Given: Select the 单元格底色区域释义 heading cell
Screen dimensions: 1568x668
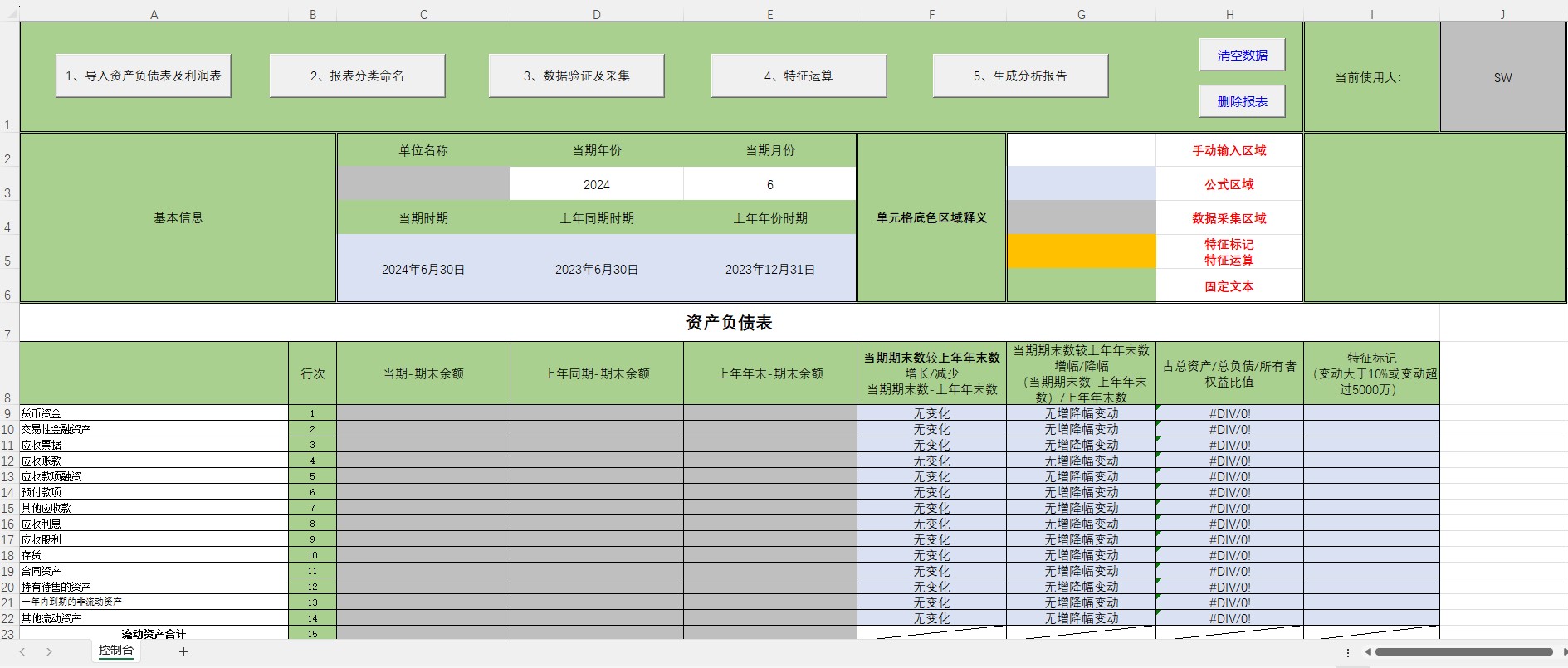Looking at the screenshot, I should click(x=931, y=217).
